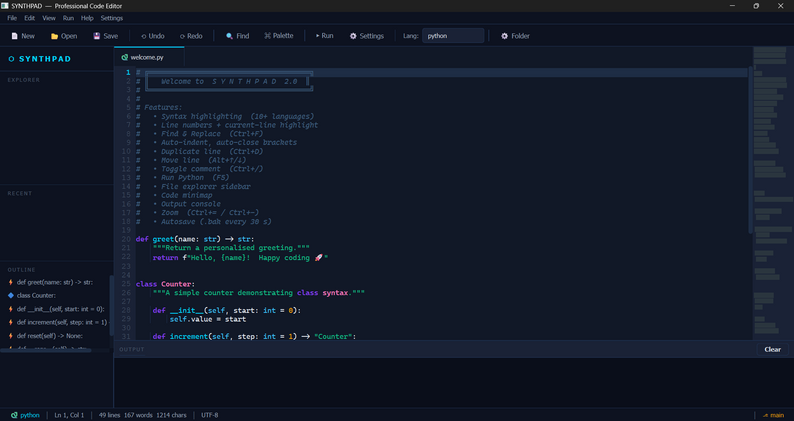The image size is (794, 421).
Task: Open the View menu
Action: click(49, 18)
